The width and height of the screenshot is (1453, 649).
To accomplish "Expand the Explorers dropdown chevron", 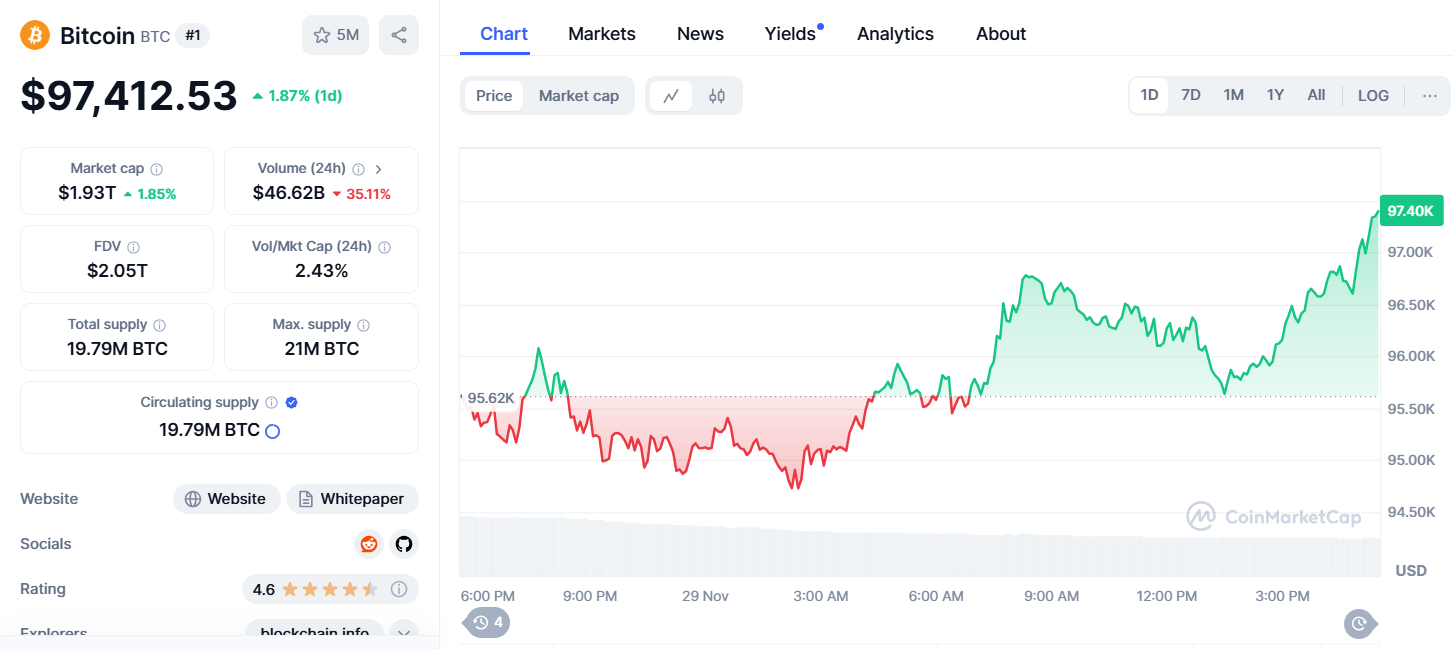I will pyautogui.click(x=404, y=632).
